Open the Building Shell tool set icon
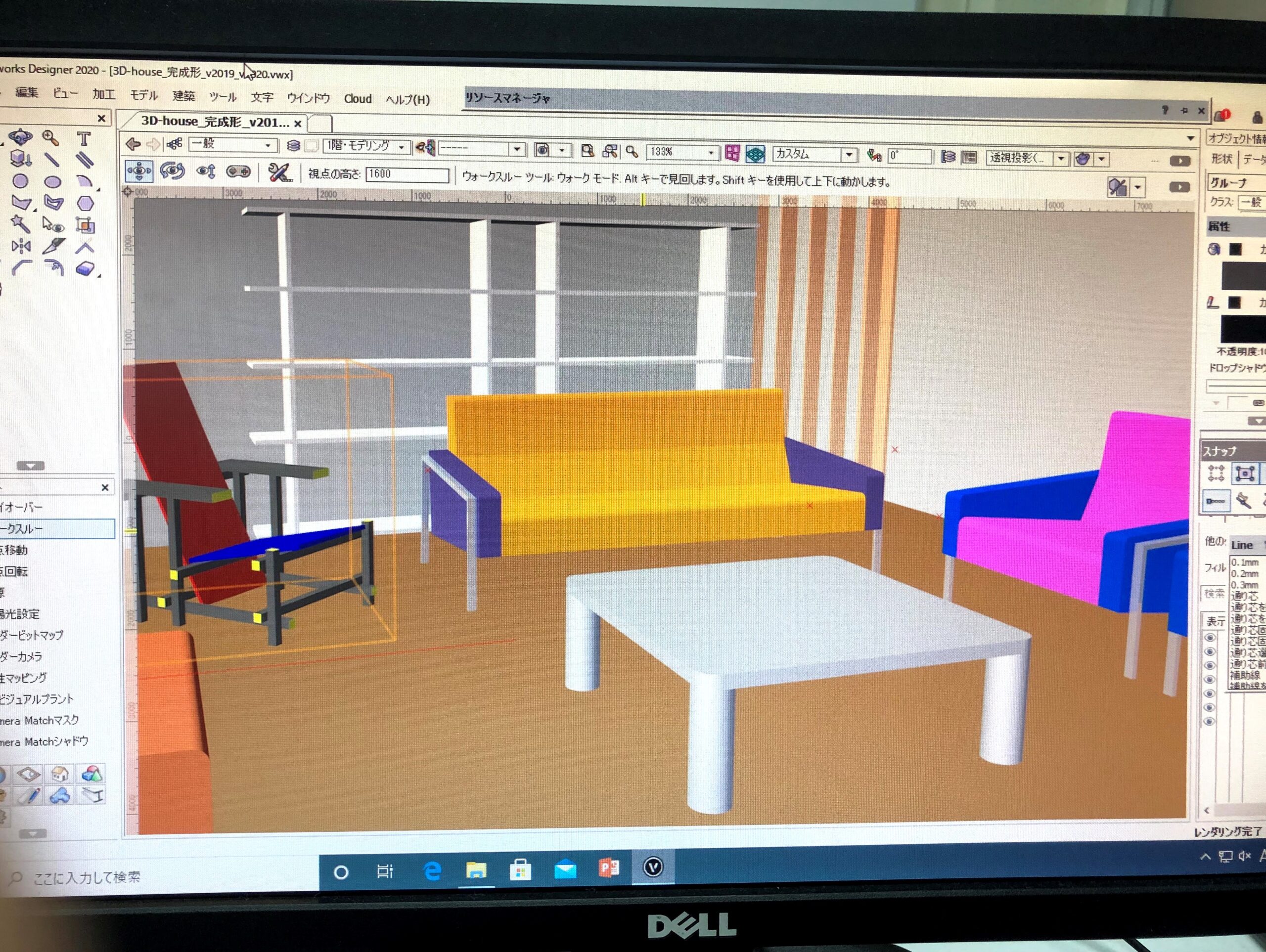Image resolution: width=1266 pixels, height=952 pixels. (x=61, y=775)
